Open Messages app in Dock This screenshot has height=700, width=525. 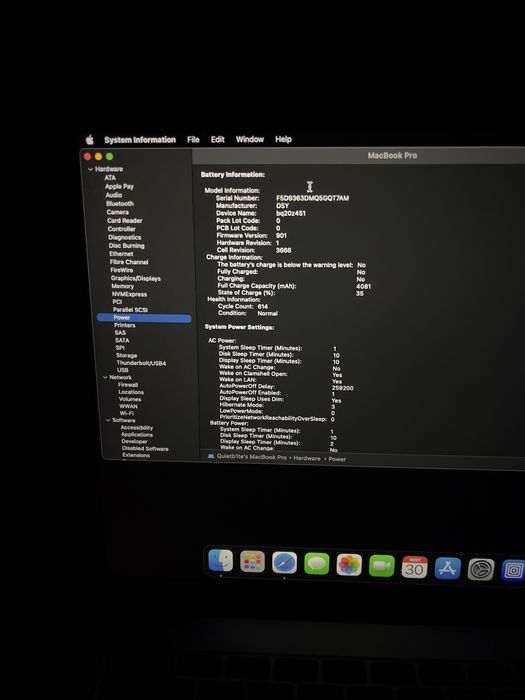point(317,563)
